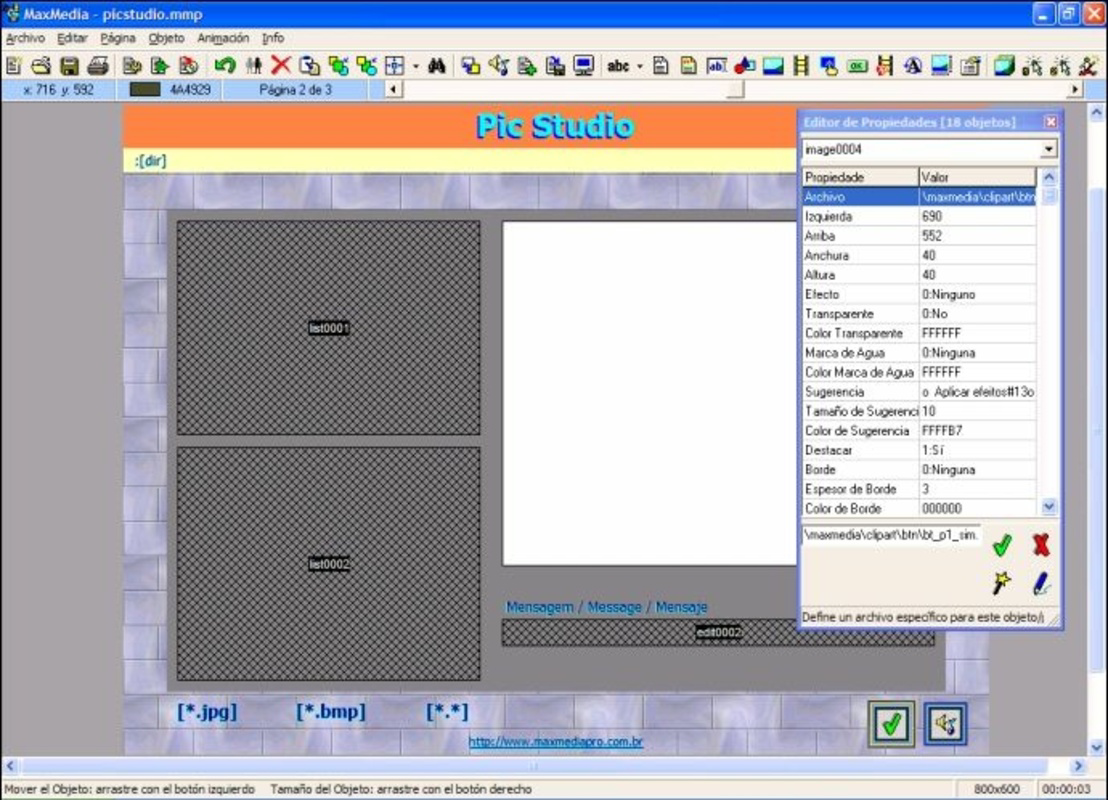1108x800 pixels.
Task: Click the [*.*] filter label
Action: point(447,711)
